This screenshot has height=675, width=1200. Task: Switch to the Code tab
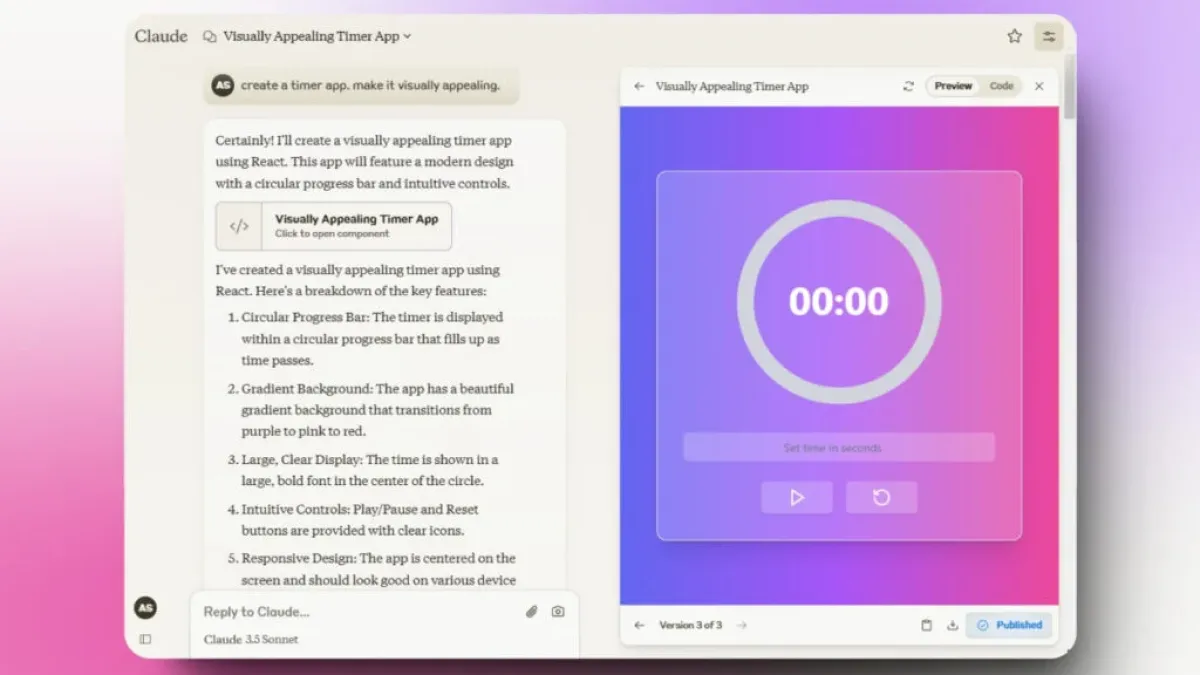point(1001,86)
